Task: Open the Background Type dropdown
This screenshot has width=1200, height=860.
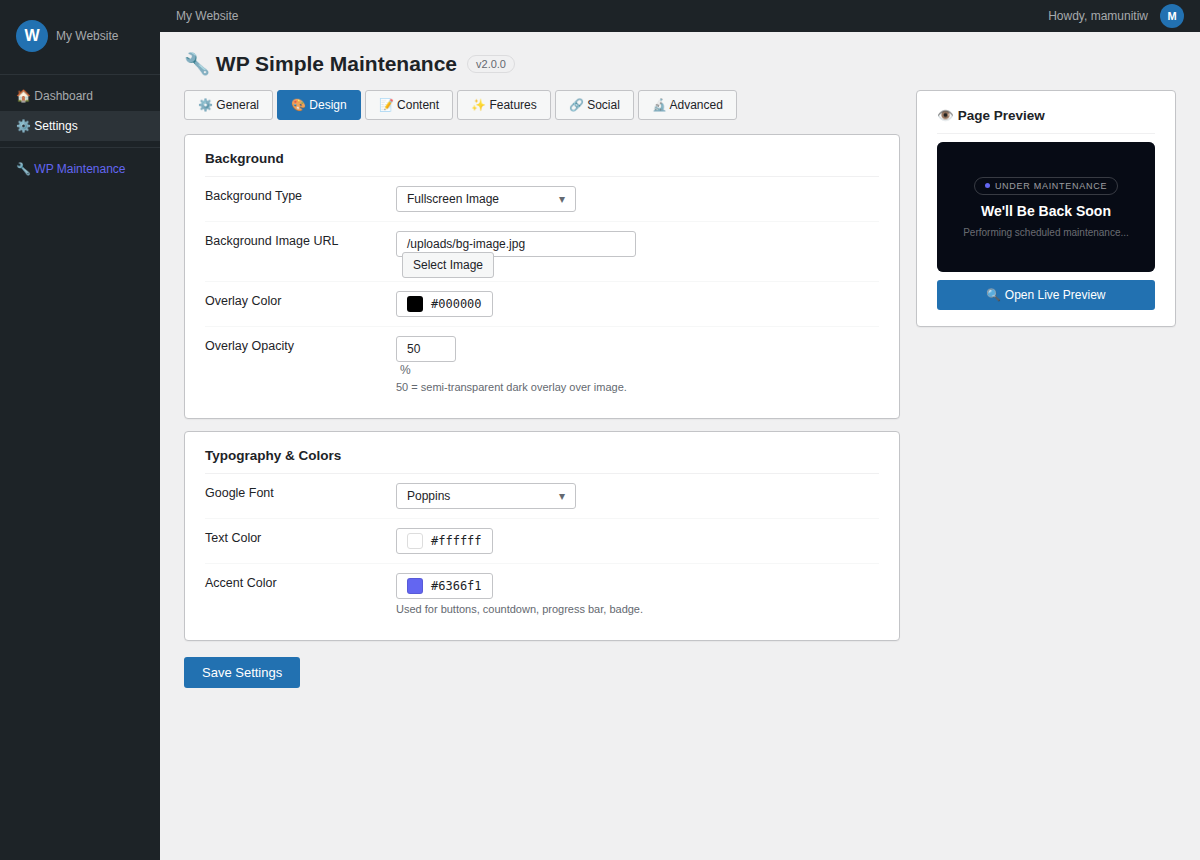Action: click(x=485, y=198)
